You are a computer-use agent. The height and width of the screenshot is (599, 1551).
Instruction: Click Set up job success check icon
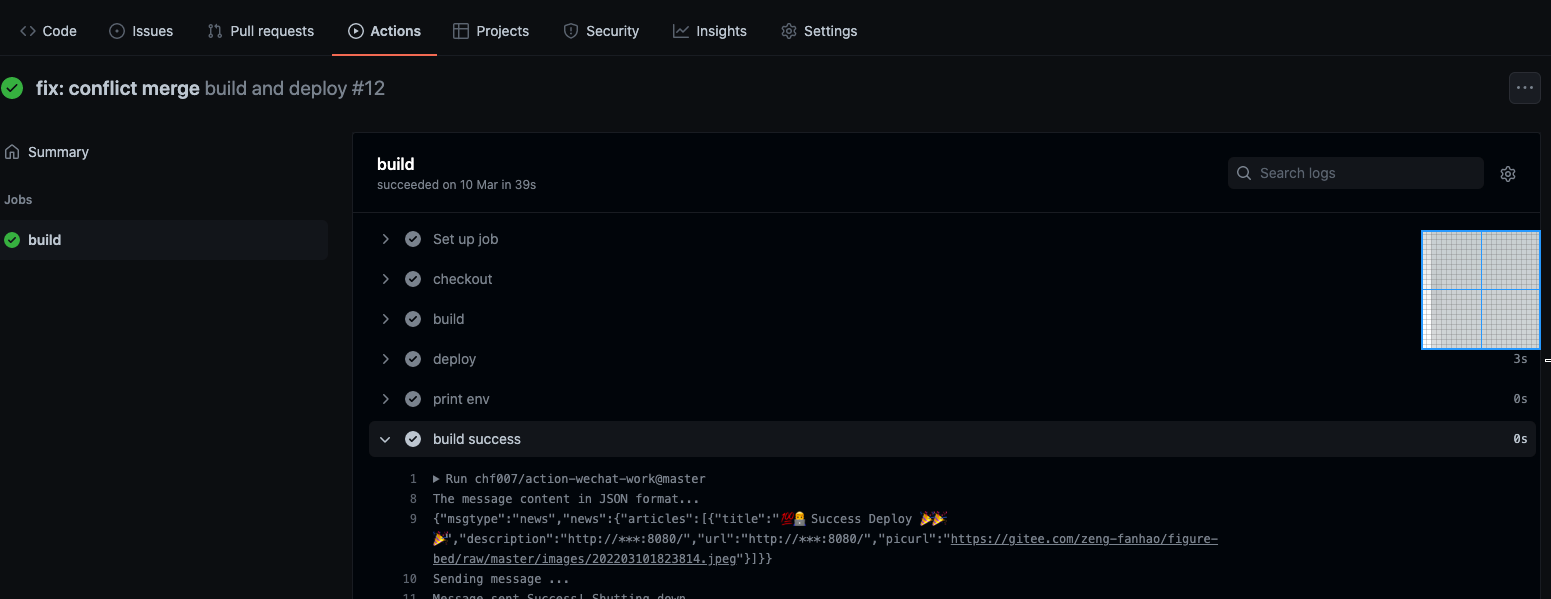click(x=413, y=239)
